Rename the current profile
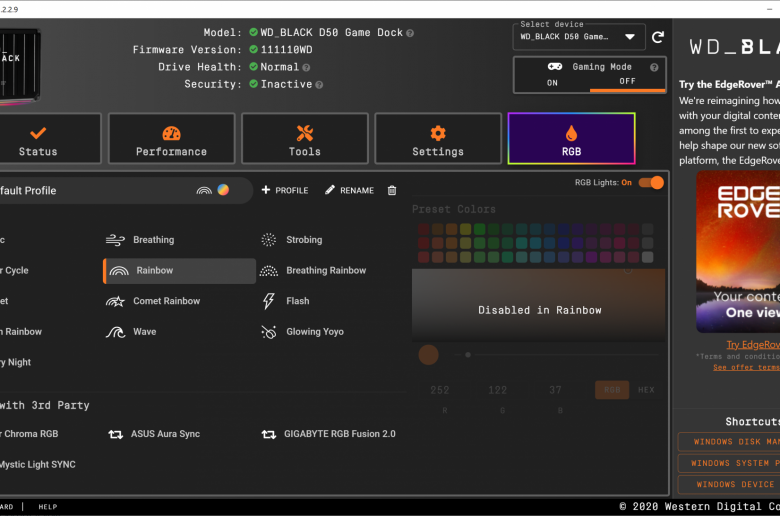 [349, 190]
